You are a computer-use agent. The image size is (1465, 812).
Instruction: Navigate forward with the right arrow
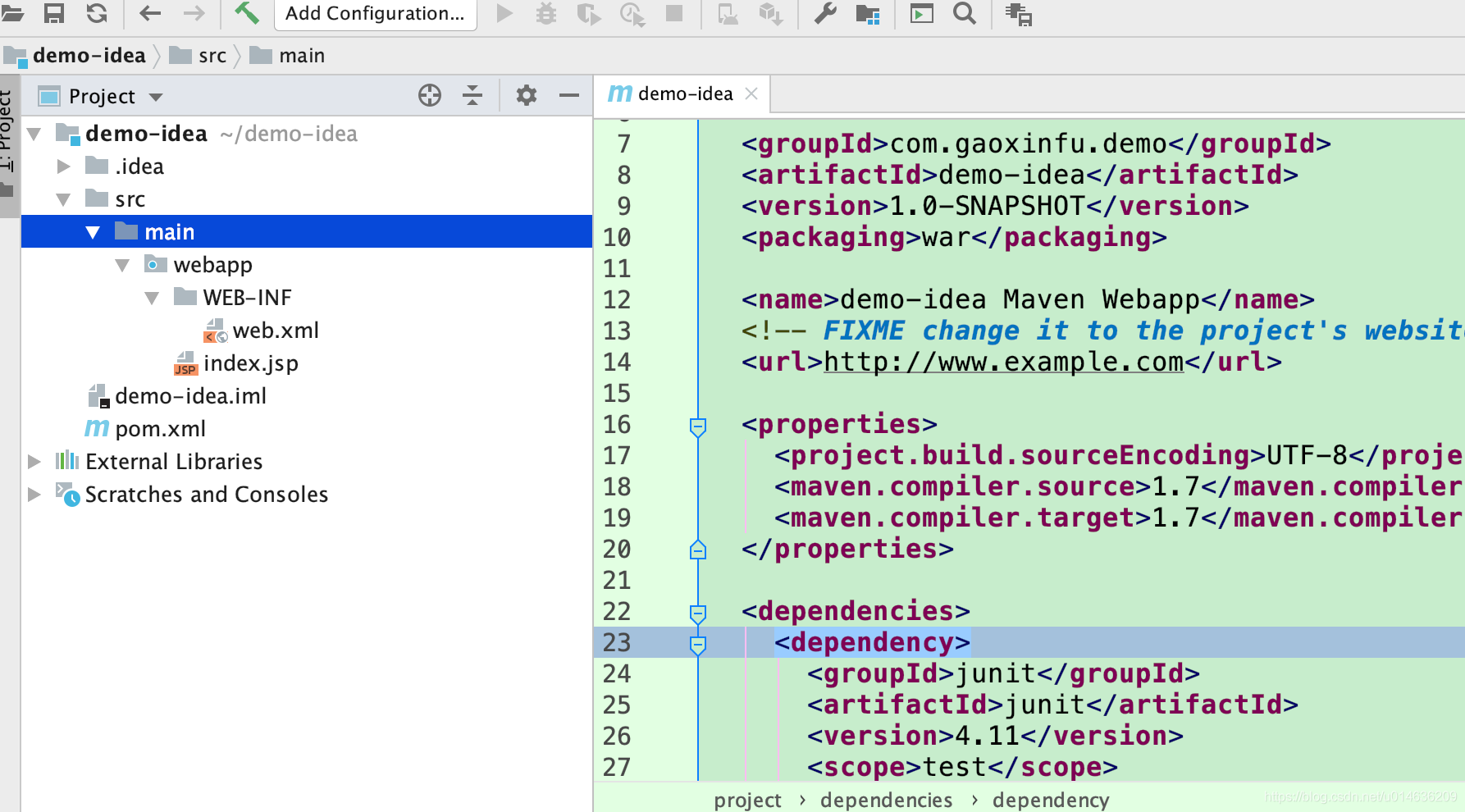(194, 13)
